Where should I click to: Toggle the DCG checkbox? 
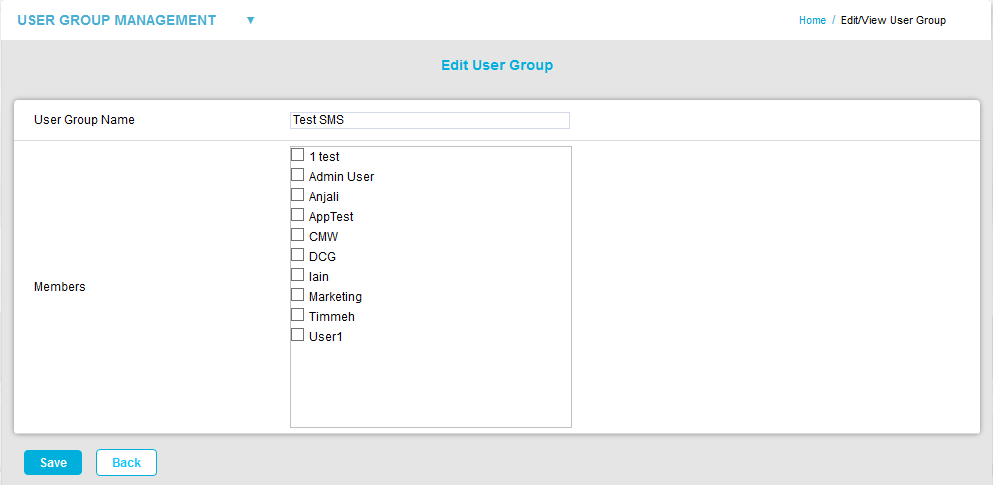(297, 255)
